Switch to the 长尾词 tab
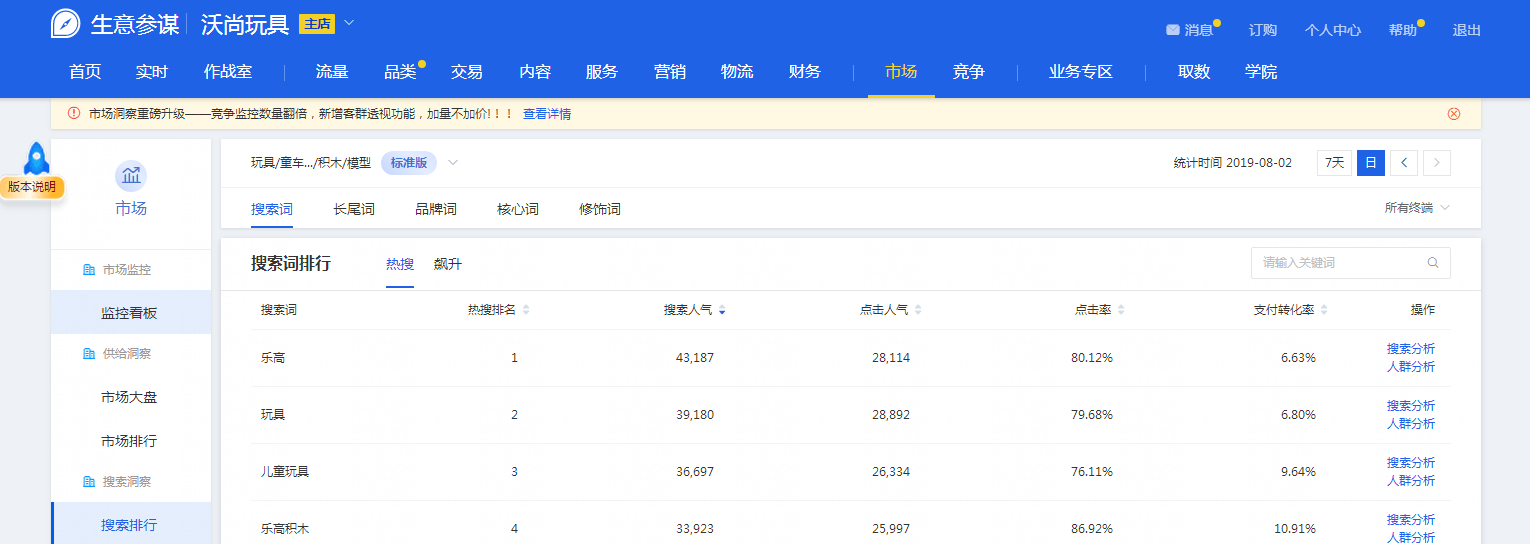1530x544 pixels. pos(354,209)
